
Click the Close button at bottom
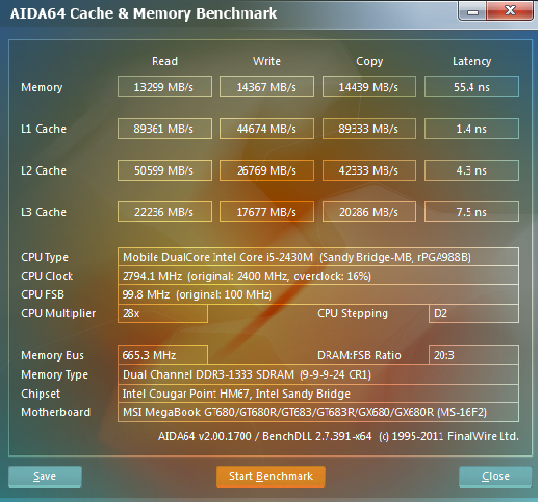(x=495, y=476)
